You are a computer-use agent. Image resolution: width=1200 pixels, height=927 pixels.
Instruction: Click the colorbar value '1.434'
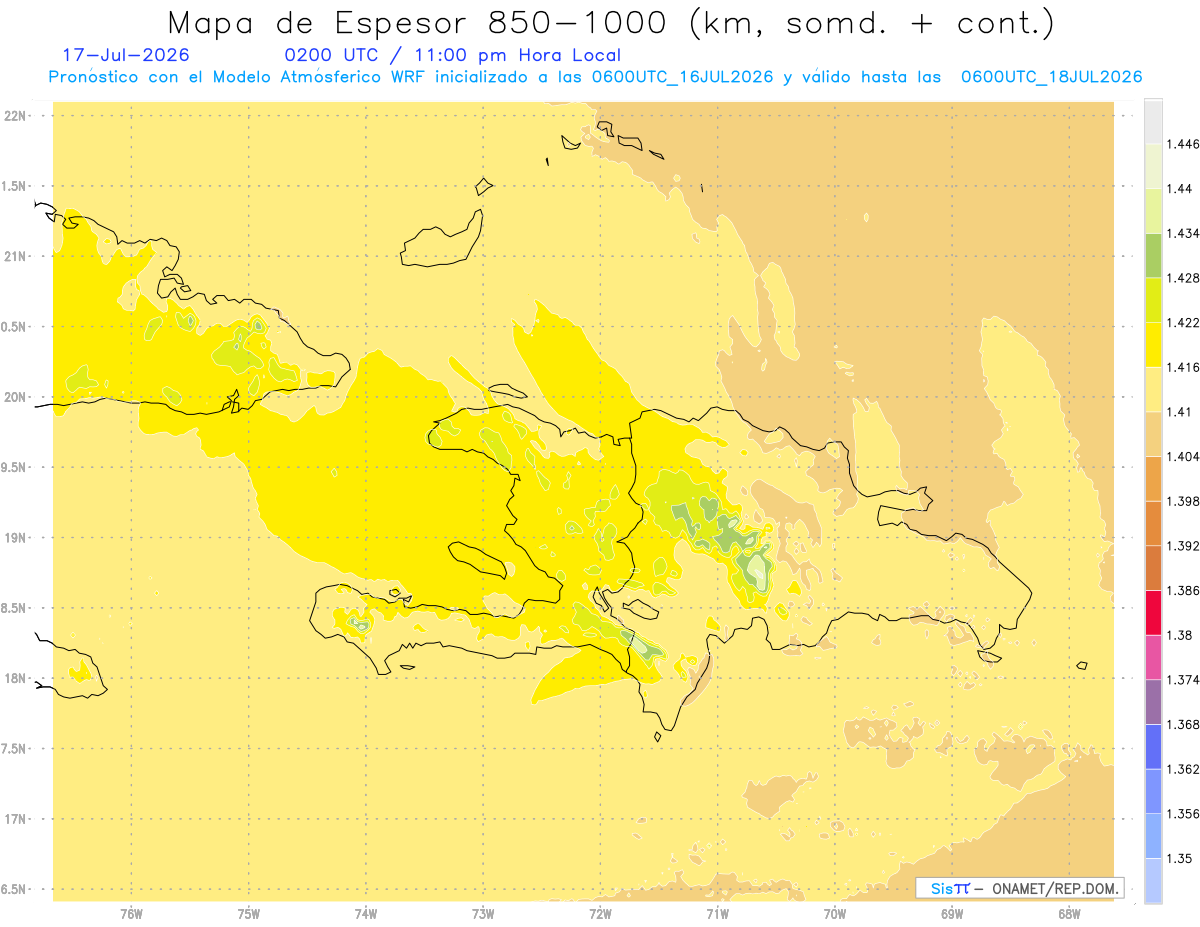[1183, 233]
